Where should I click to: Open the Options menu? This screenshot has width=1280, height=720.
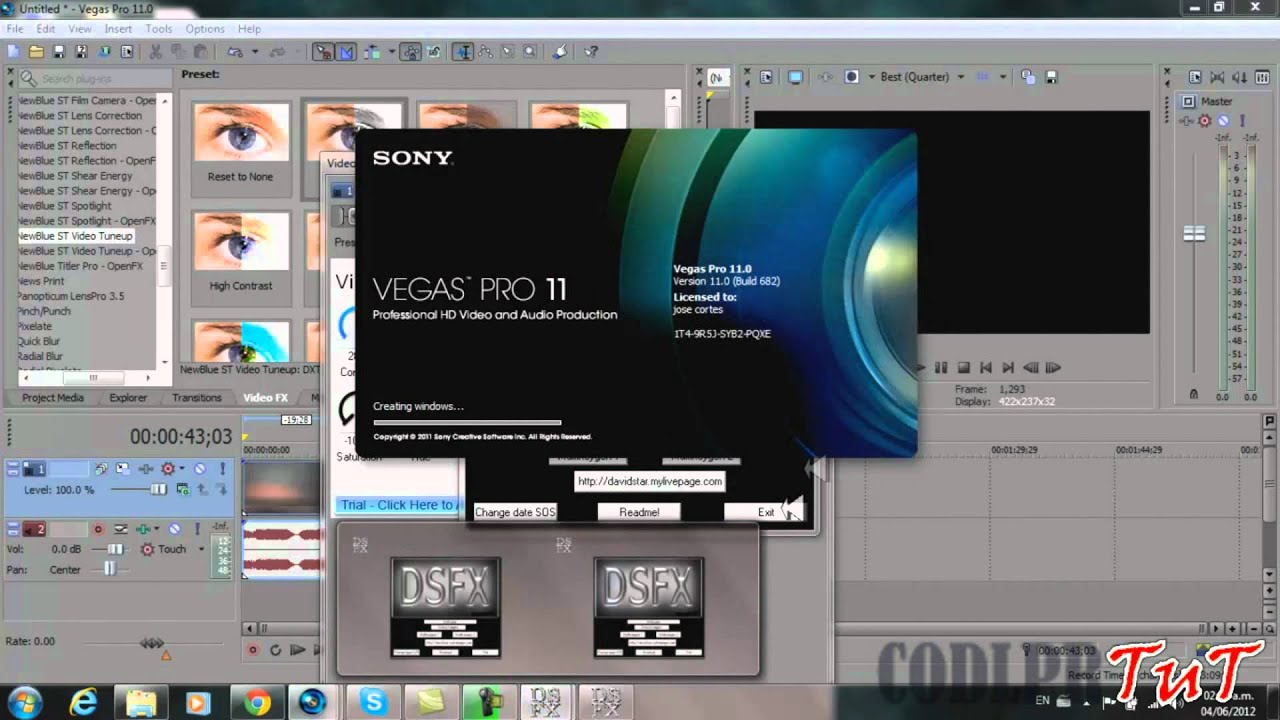[205, 29]
